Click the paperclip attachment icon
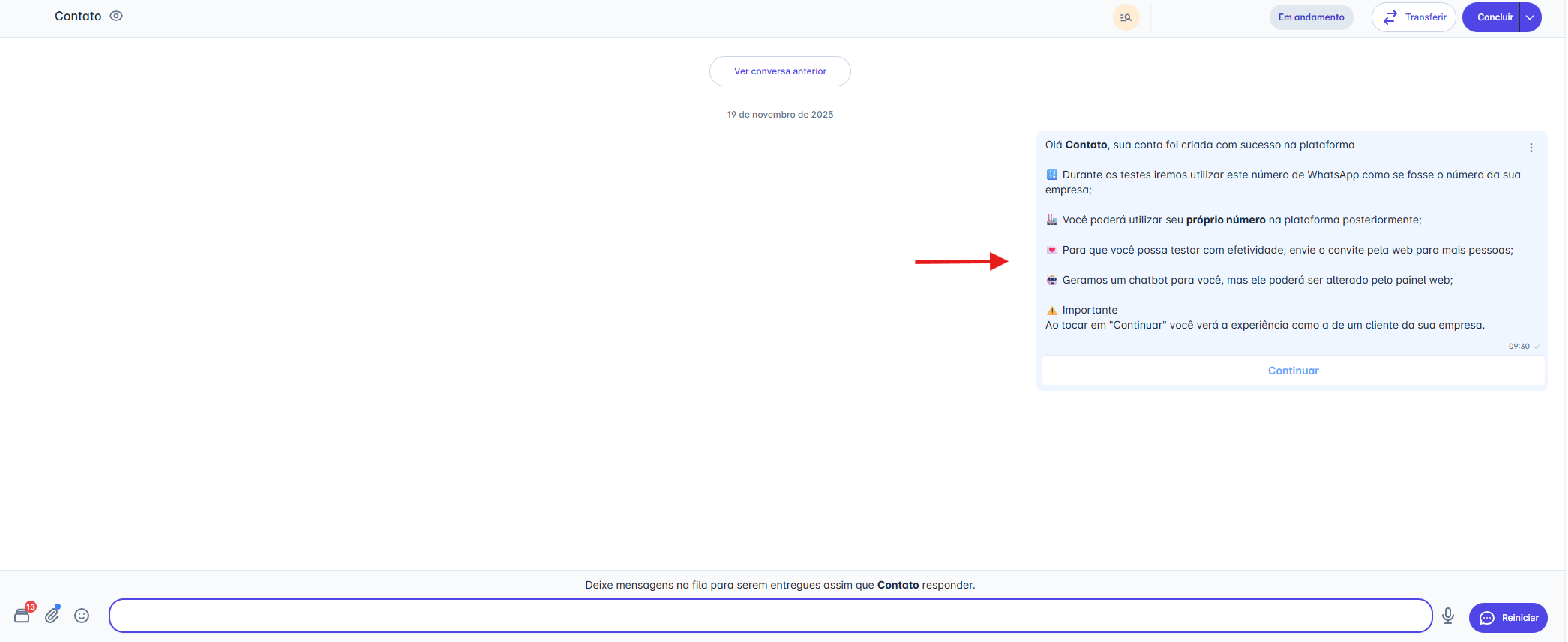This screenshot has width=1568, height=642. [x=52, y=616]
